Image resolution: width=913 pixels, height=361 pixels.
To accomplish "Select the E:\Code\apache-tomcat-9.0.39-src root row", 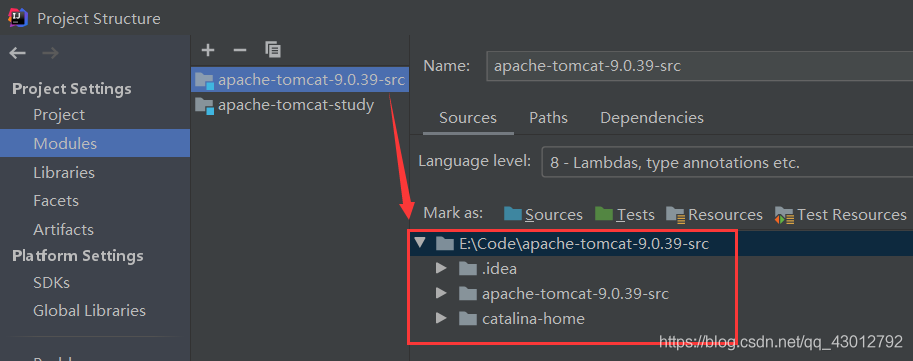I will (x=661, y=243).
